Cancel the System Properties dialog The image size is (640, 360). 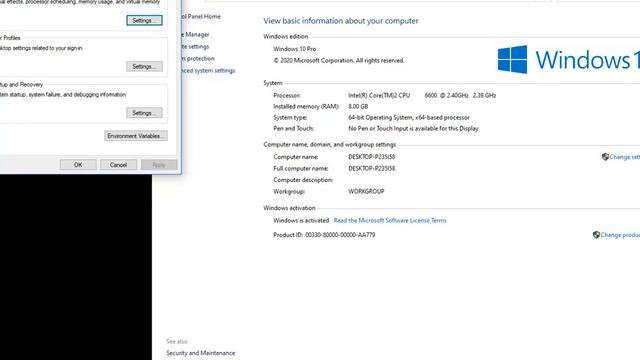click(x=118, y=164)
